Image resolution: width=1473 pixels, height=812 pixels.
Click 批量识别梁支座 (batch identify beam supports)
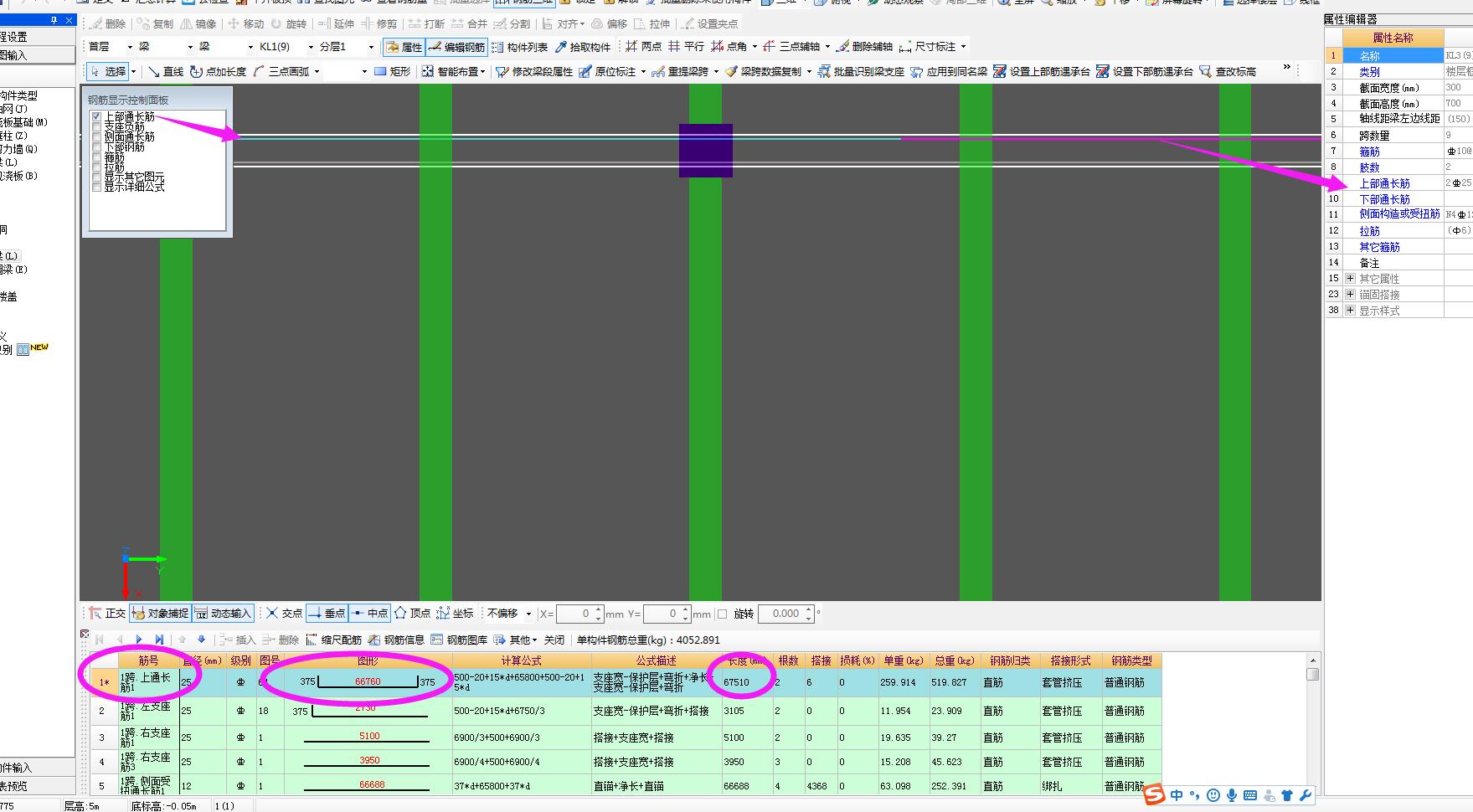point(862,71)
